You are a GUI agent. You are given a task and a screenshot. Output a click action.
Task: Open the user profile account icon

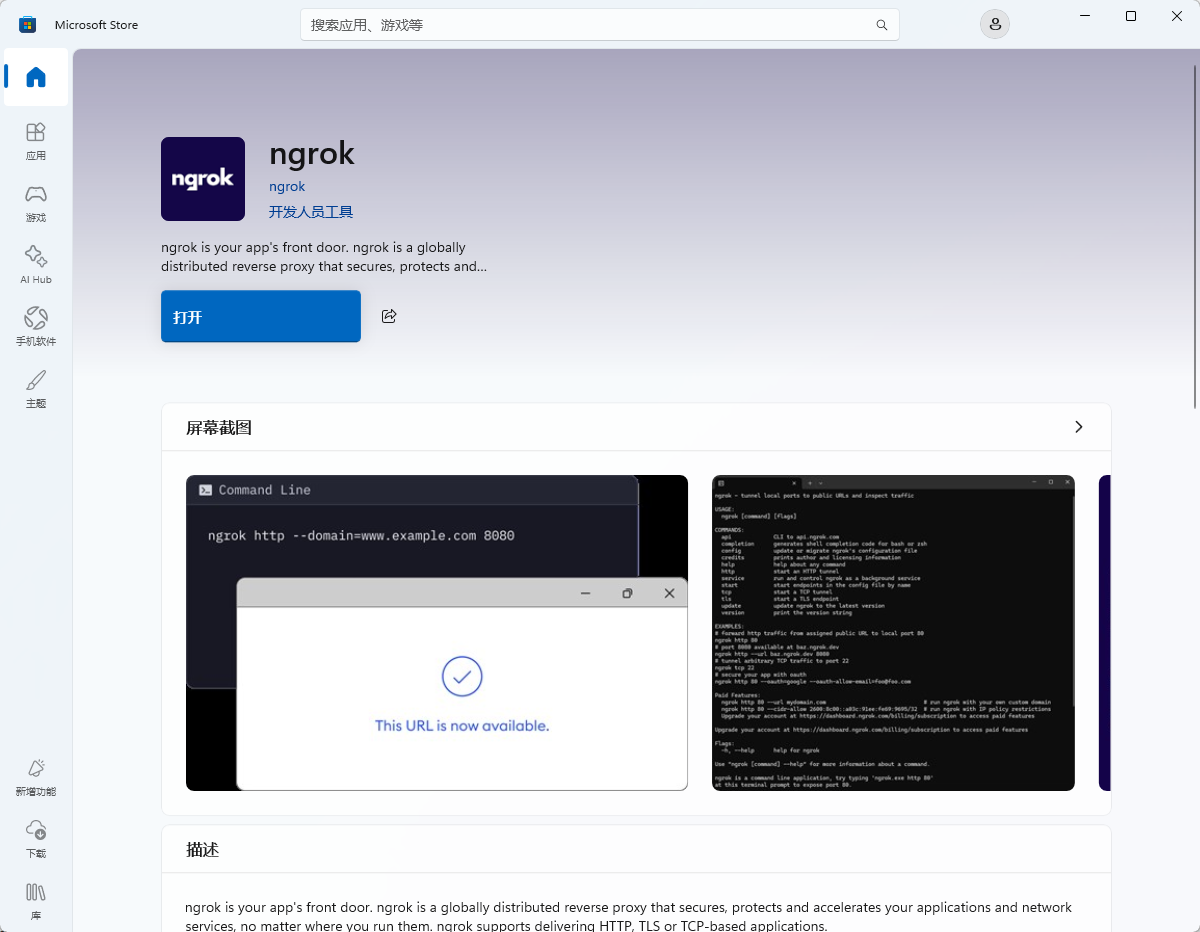click(994, 24)
